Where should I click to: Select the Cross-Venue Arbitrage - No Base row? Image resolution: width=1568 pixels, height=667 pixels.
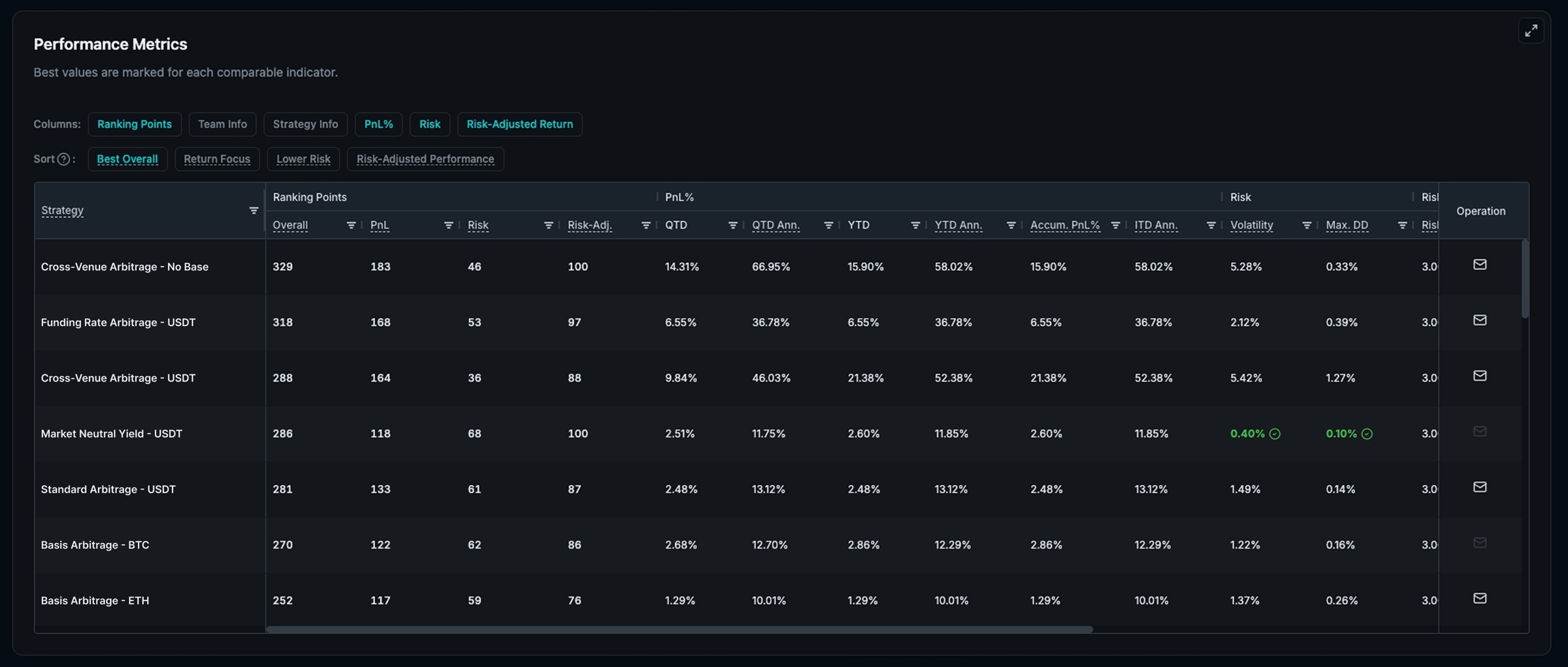(x=781, y=267)
